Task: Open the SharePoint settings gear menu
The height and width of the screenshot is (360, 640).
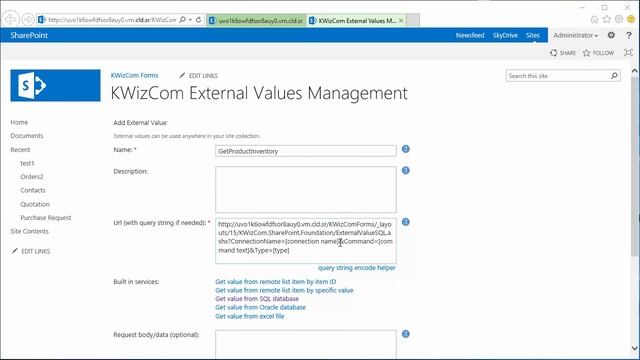Action: (x=611, y=35)
